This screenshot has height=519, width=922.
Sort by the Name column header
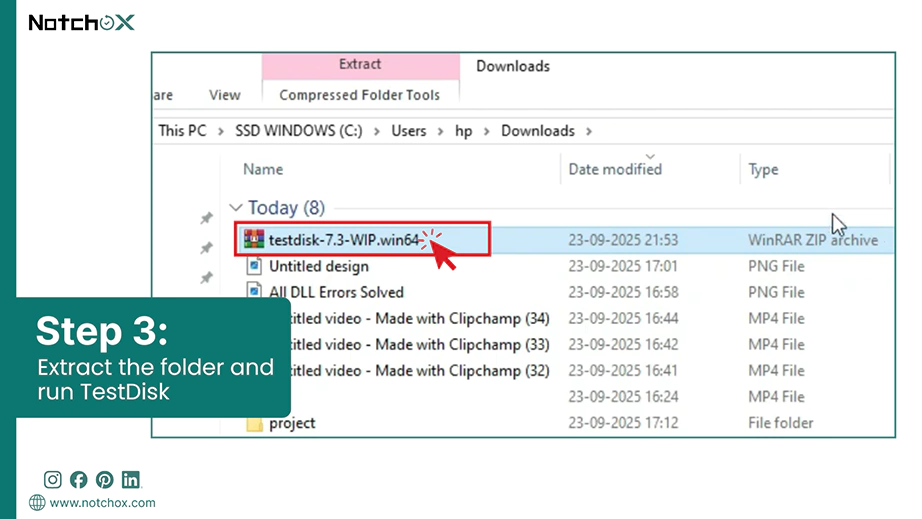[x=263, y=169]
